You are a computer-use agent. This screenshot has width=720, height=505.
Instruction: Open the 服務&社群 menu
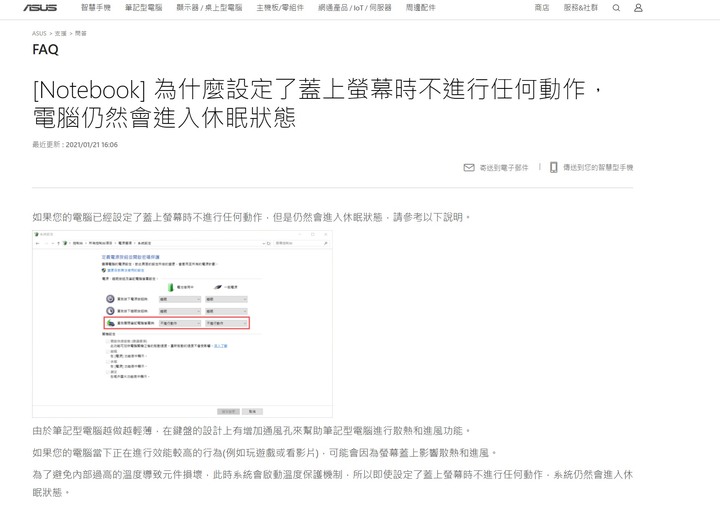pyautogui.click(x=581, y=8)
